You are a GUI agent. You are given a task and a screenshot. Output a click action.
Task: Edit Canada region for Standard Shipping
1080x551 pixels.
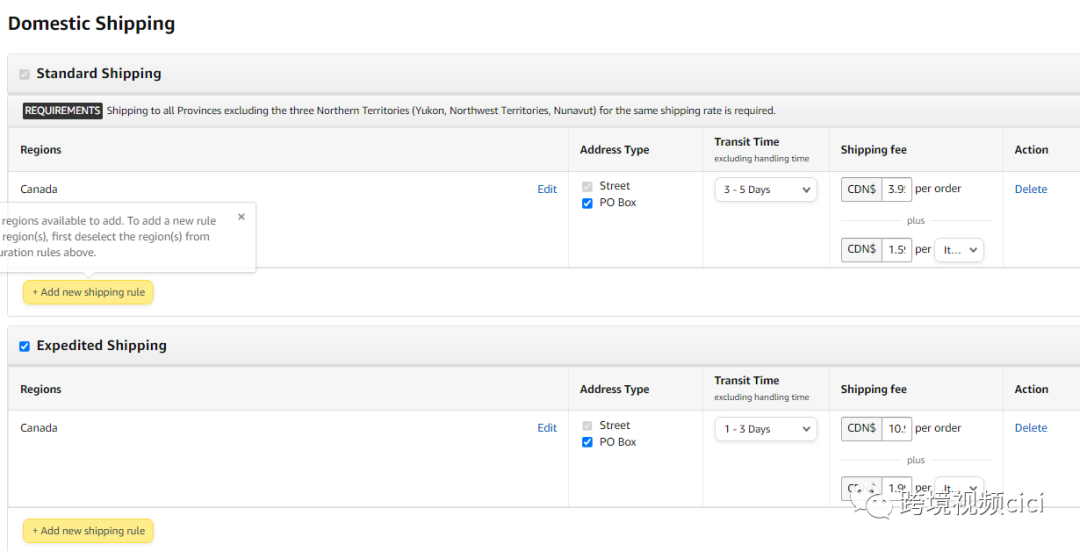pyautogui.click(x=547, y=189)
